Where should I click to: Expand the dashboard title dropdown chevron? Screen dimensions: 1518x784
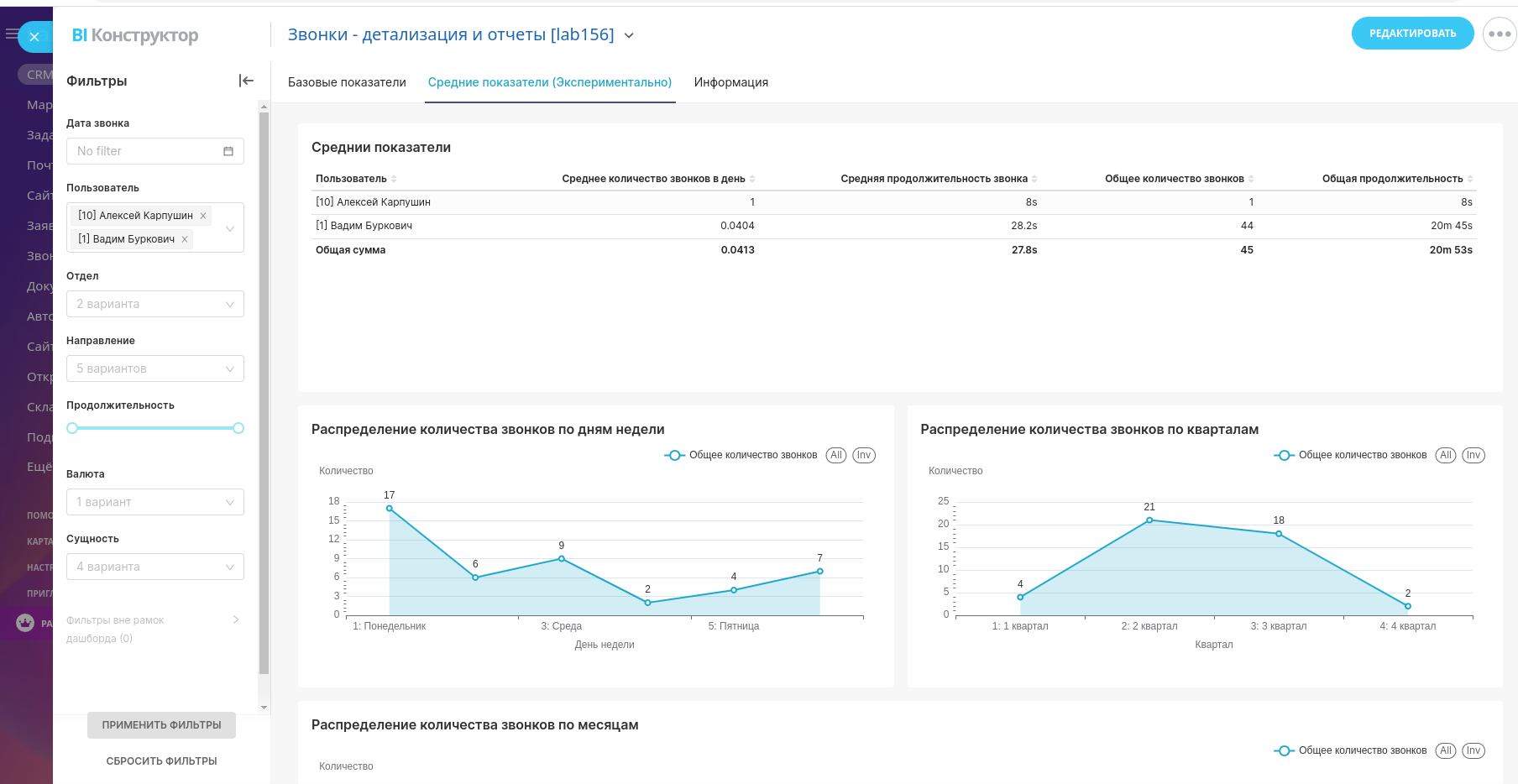tap(629, 35)
